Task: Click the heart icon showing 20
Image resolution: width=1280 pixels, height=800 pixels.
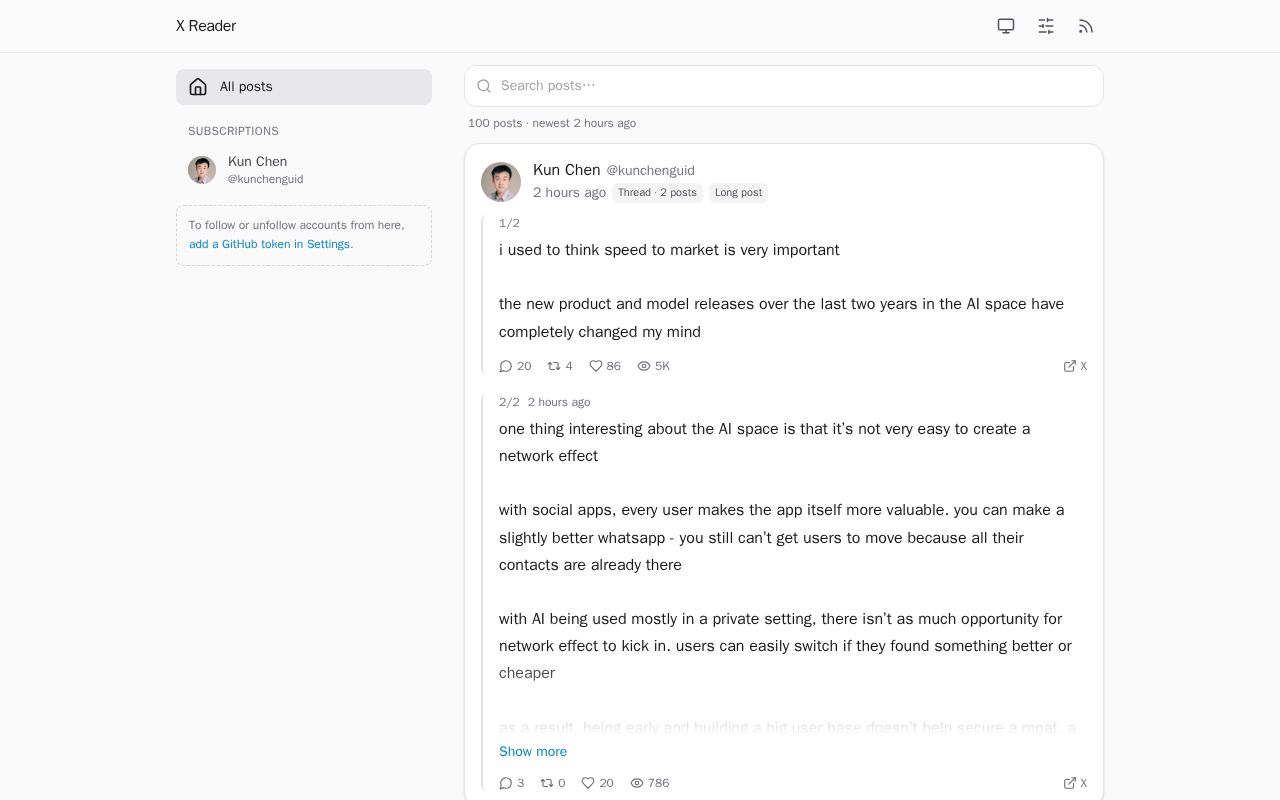Action: [588, 783]
